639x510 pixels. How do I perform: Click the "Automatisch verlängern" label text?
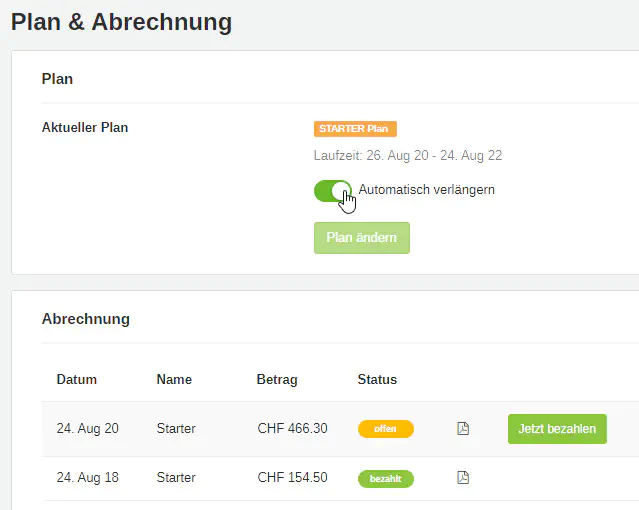pyautogui.click(x=426, y=190)
